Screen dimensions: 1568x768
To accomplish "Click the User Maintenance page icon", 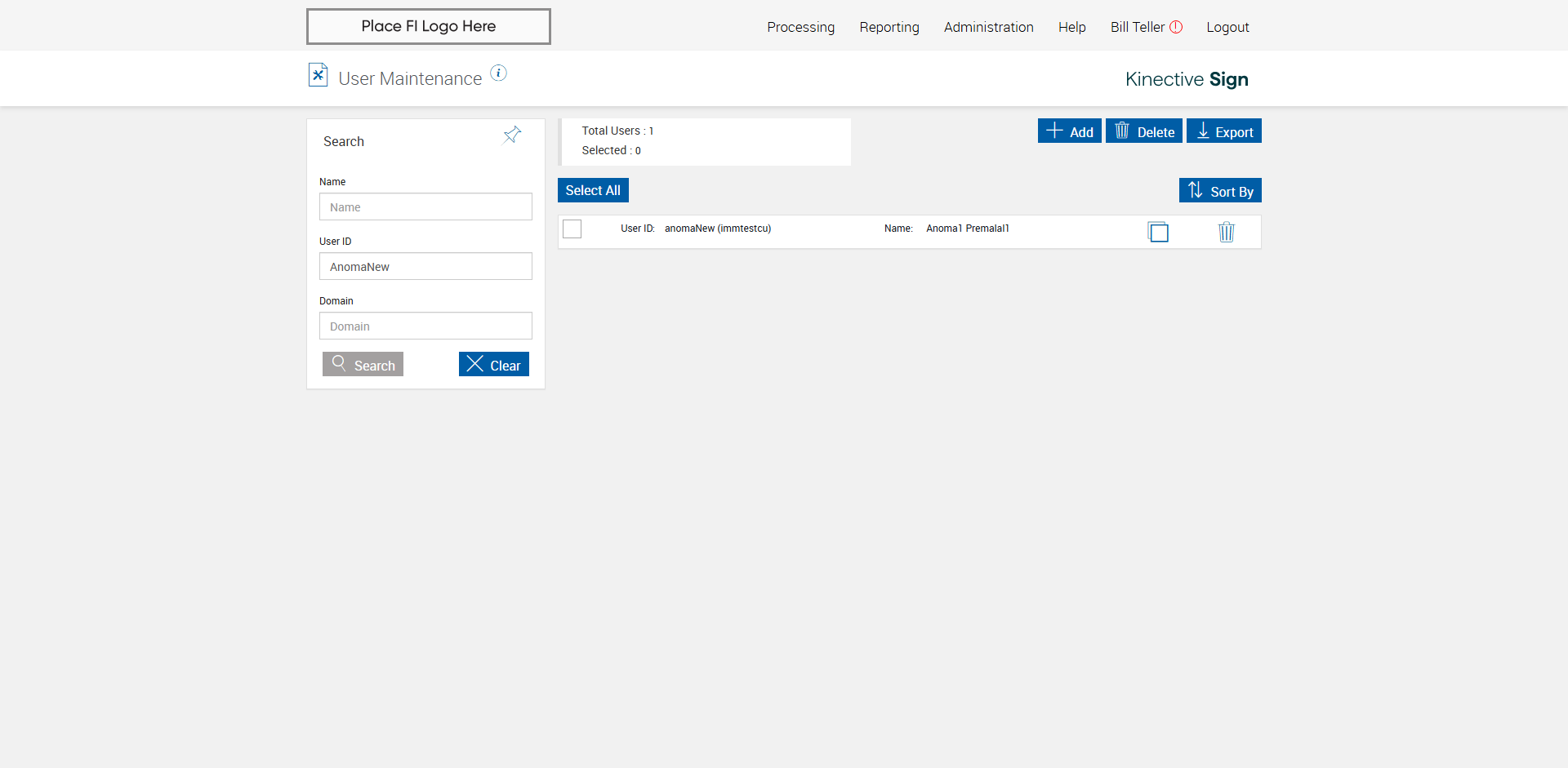I will [318, 75].
